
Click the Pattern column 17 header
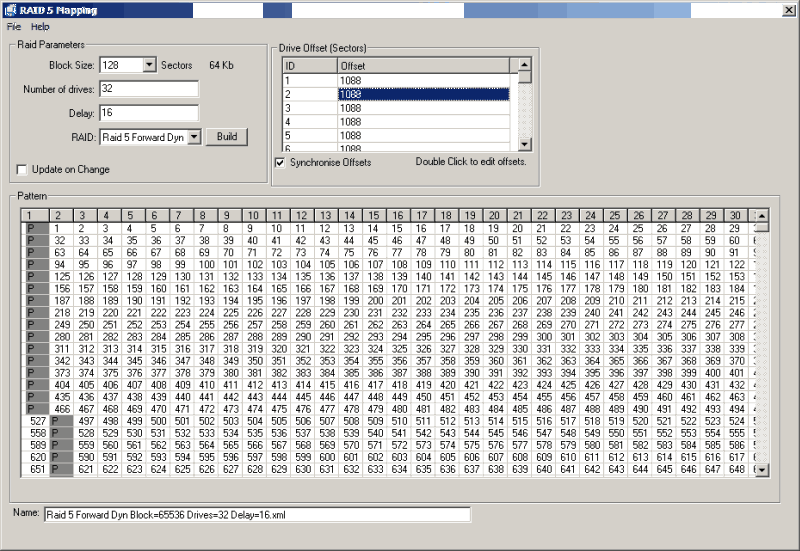(420, 215)
